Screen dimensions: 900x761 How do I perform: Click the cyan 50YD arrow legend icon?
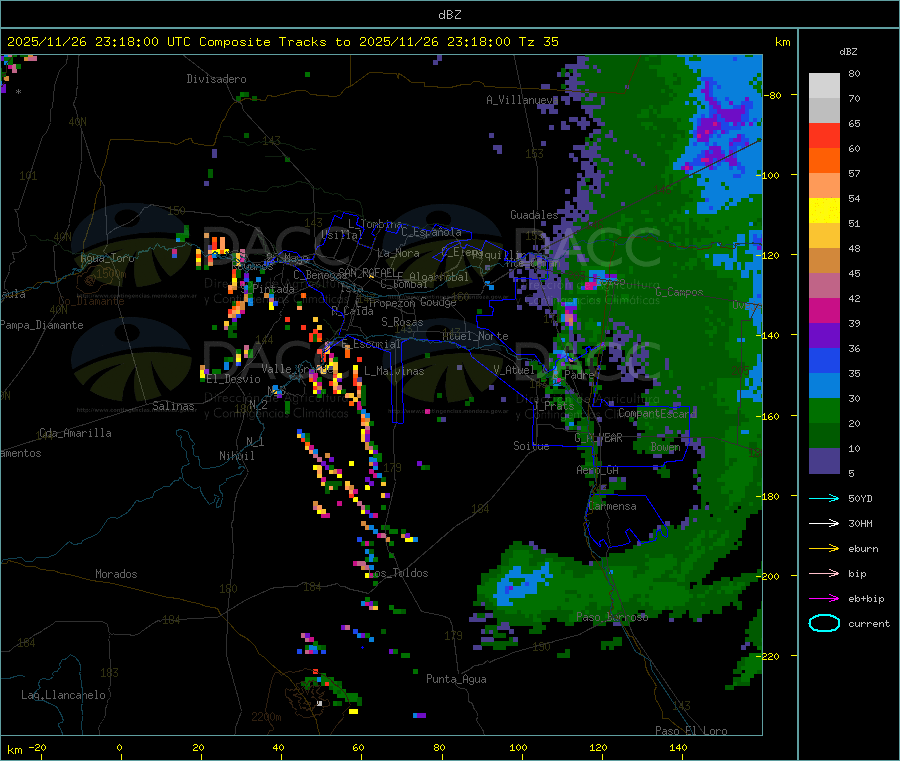point(824,498)
